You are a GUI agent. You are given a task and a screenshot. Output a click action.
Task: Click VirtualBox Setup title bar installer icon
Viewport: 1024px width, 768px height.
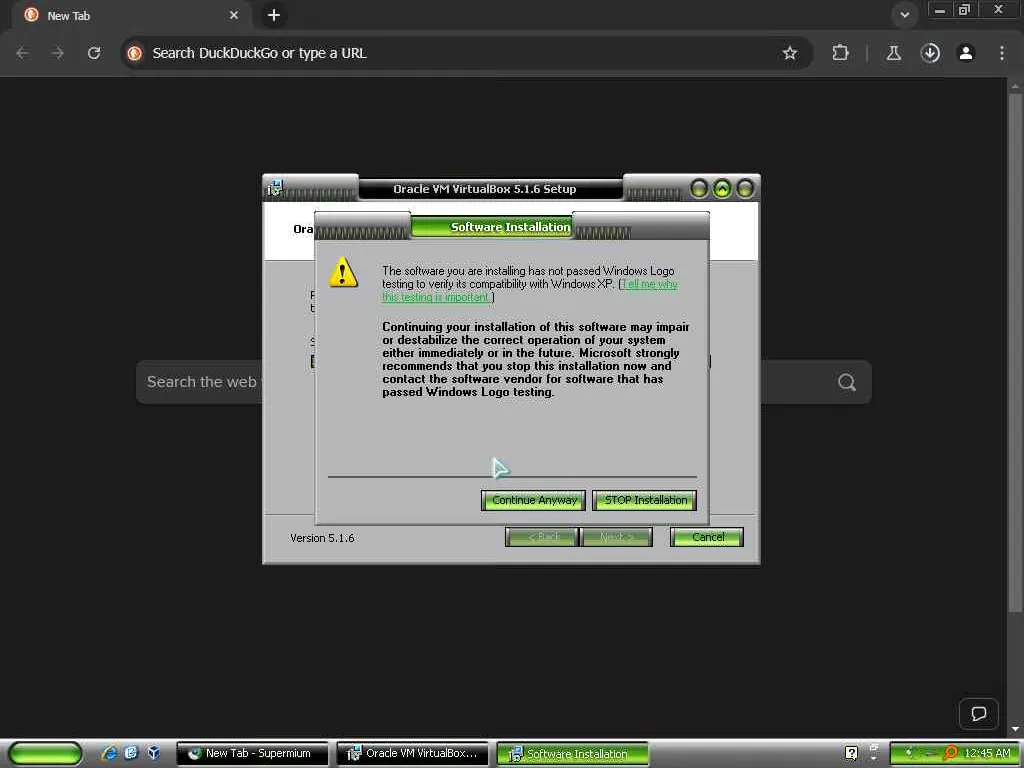[x=274, y=189]
